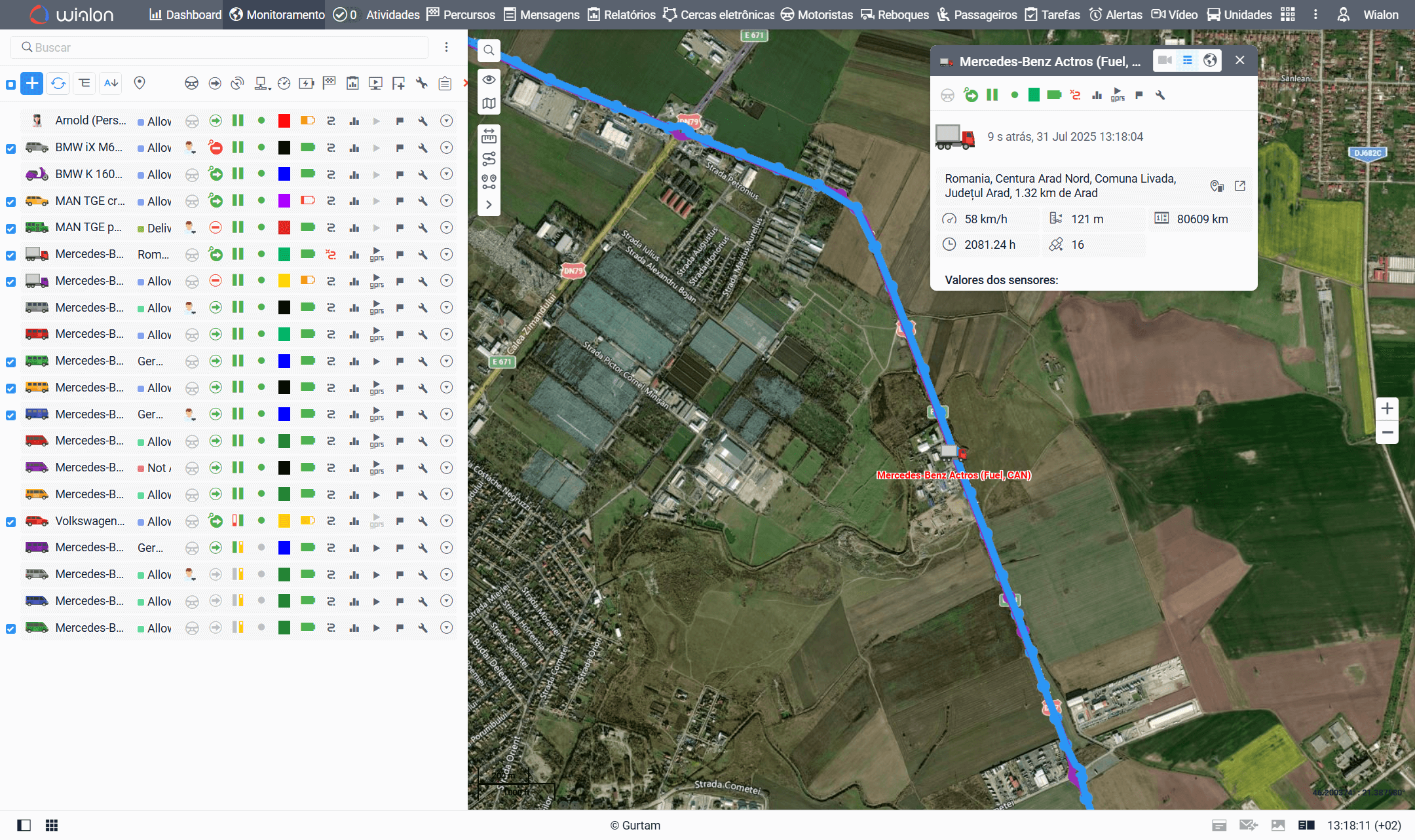Expand the map tools chevron
Viewport: 1415px width, 840px height.
pos(489,204)
